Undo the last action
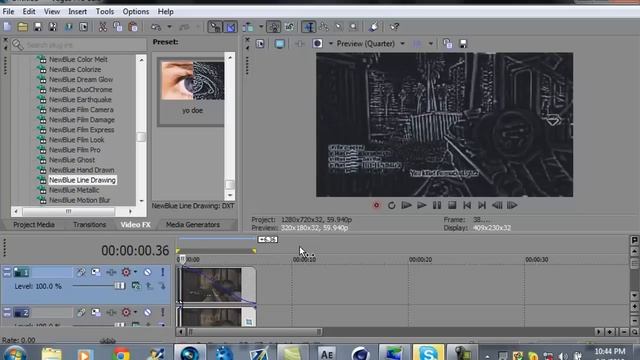The width and height of the screenshot is (640, 360). point(156,27)
